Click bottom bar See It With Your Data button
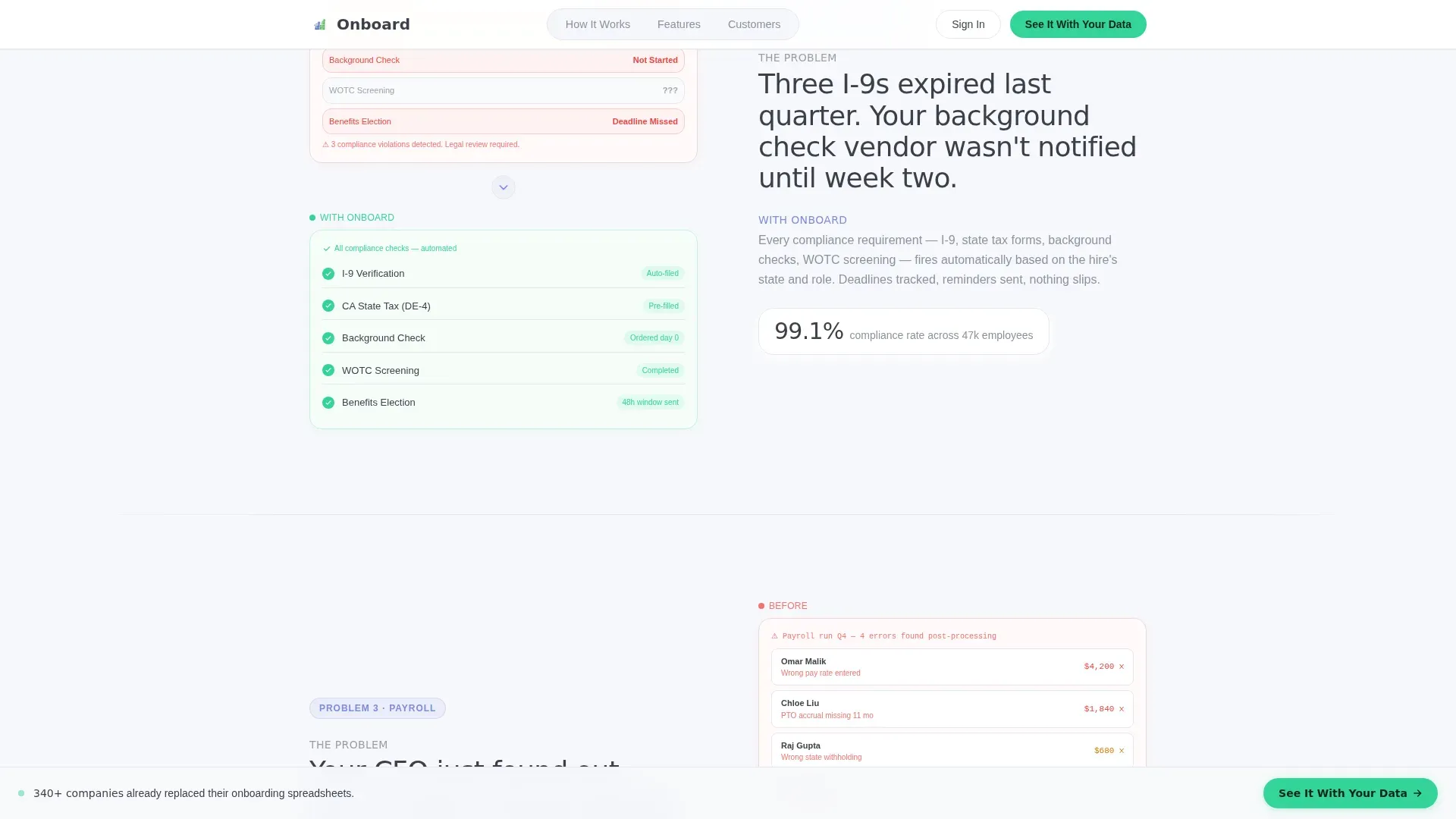The image size is (1456, 819). click(x=1350, y=793)
